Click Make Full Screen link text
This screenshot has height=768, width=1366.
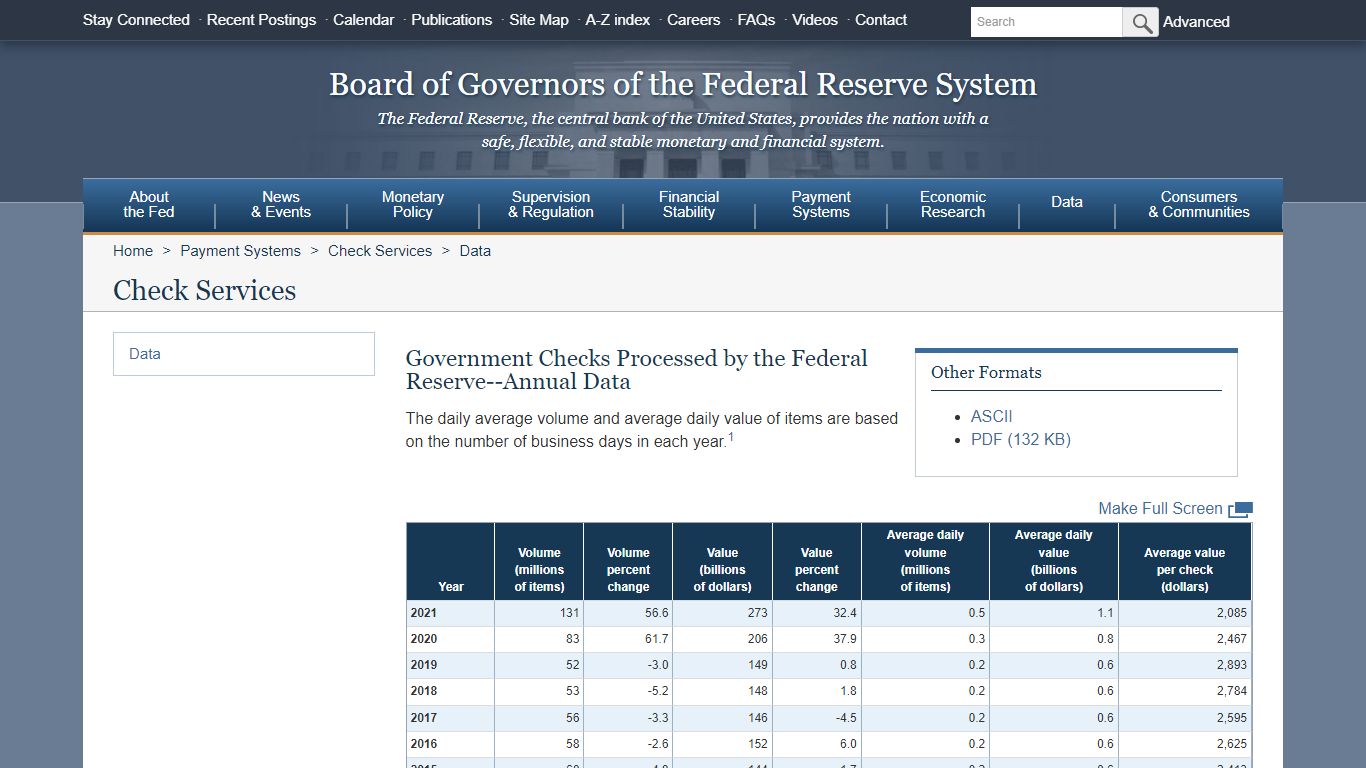click(x=1160, y=509)
